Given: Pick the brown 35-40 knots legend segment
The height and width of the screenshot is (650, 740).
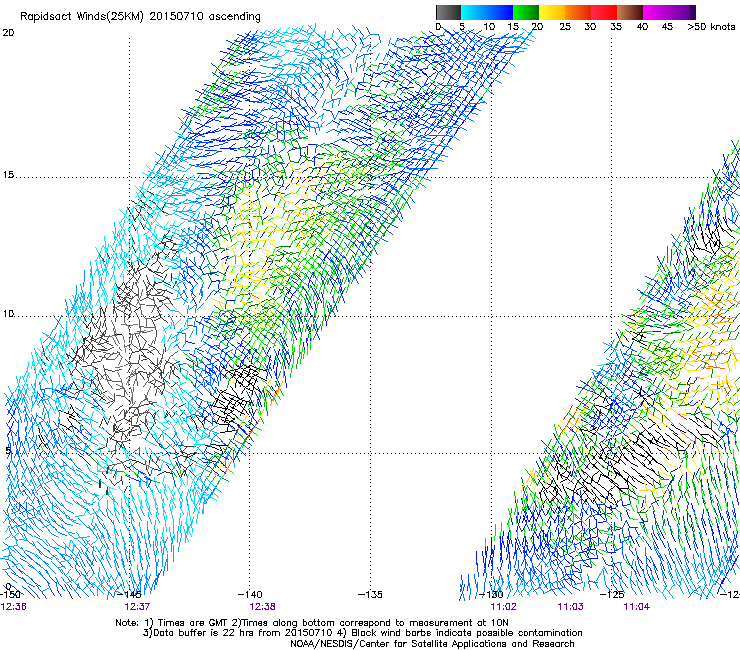Looking at the screenshot, I should point(630,12).
